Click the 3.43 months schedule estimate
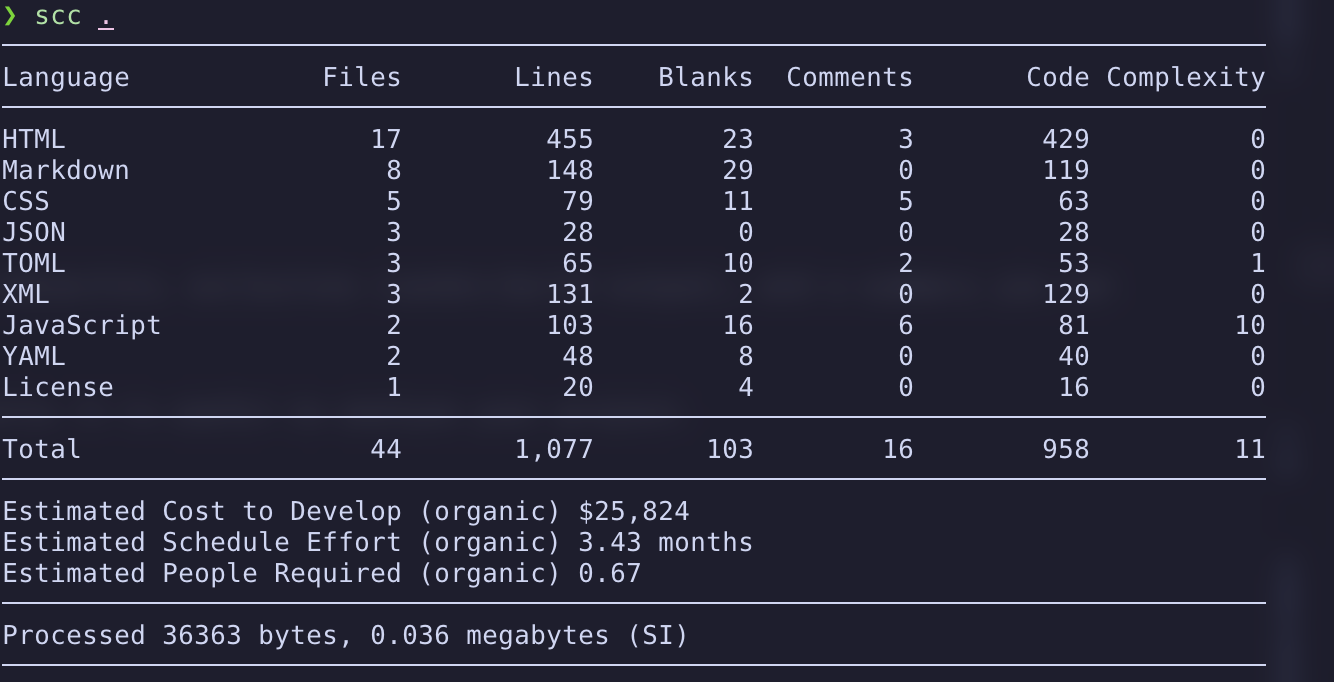 665,542
